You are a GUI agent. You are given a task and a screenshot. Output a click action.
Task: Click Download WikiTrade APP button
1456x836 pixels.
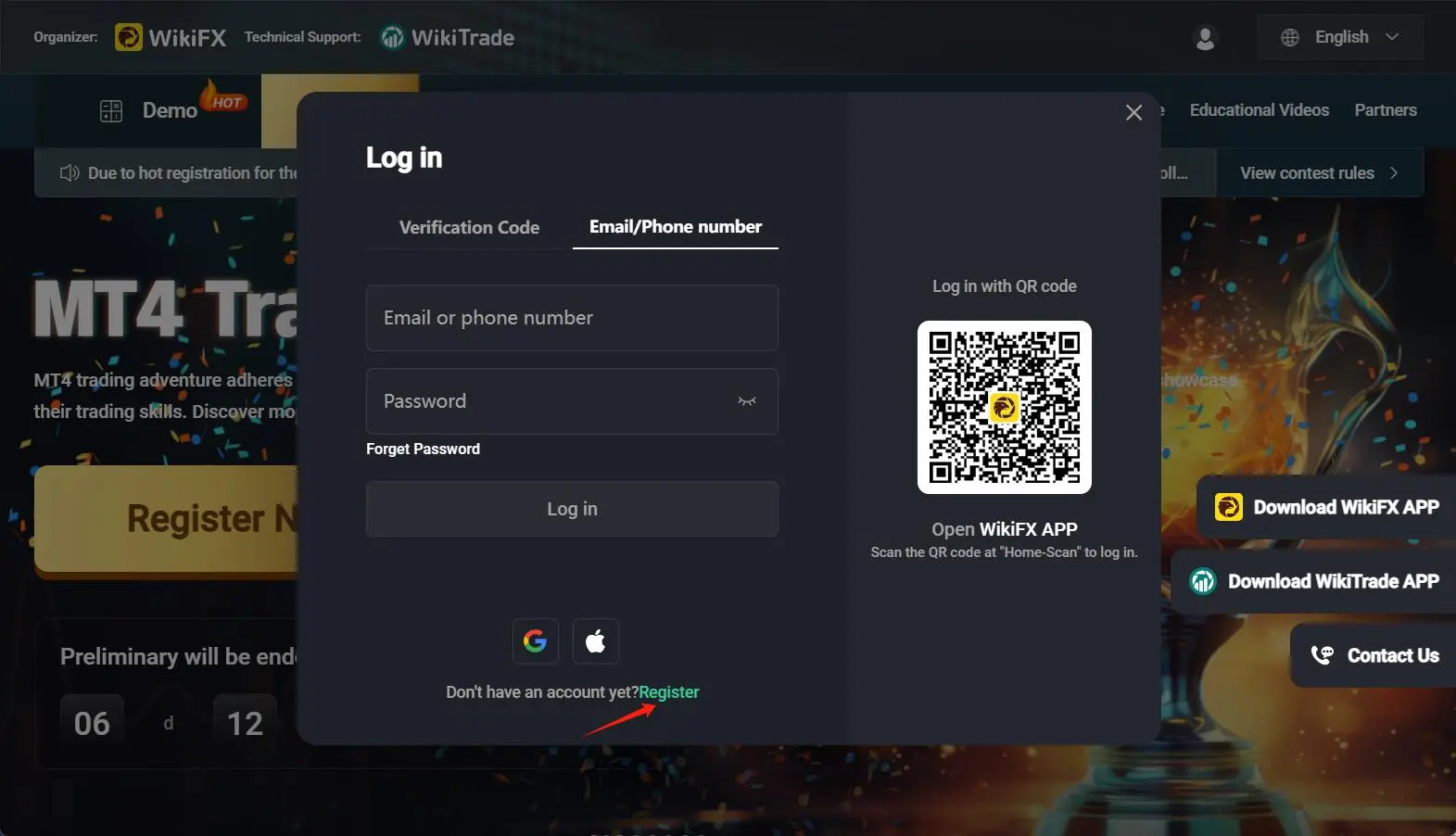[1313, 581]
